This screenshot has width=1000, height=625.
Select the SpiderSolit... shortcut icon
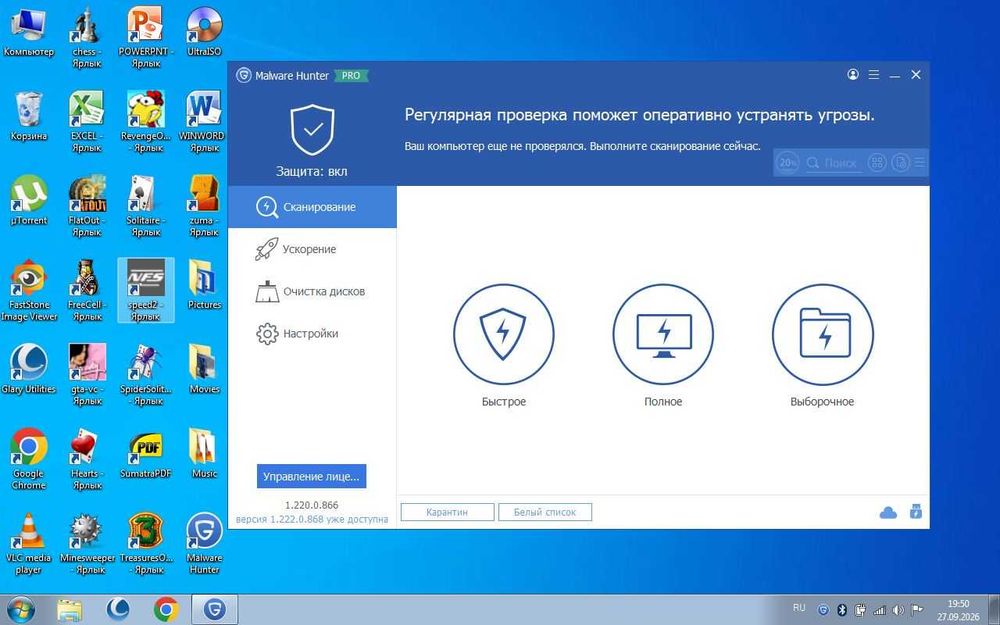click(145, 374)
